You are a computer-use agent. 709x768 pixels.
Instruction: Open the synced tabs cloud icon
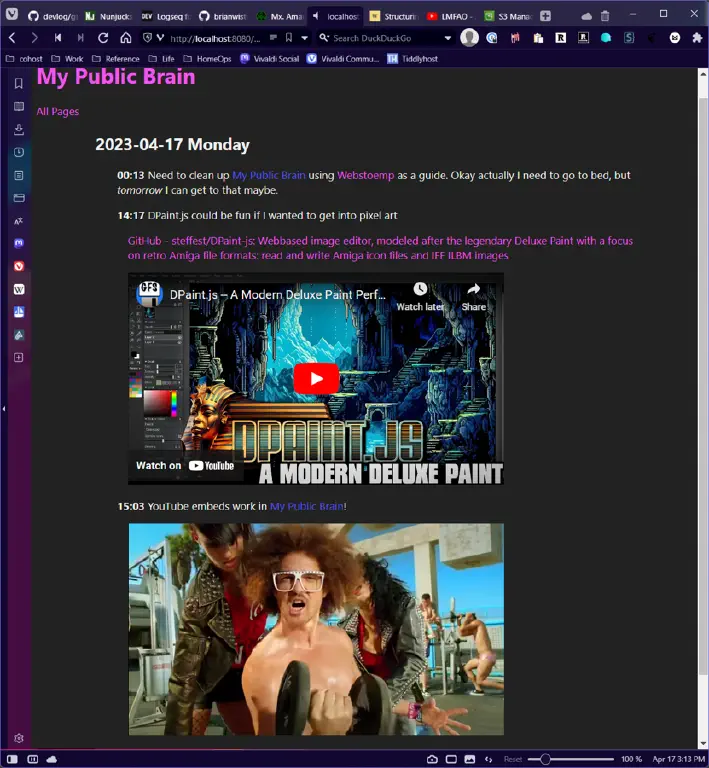[586, 16]
